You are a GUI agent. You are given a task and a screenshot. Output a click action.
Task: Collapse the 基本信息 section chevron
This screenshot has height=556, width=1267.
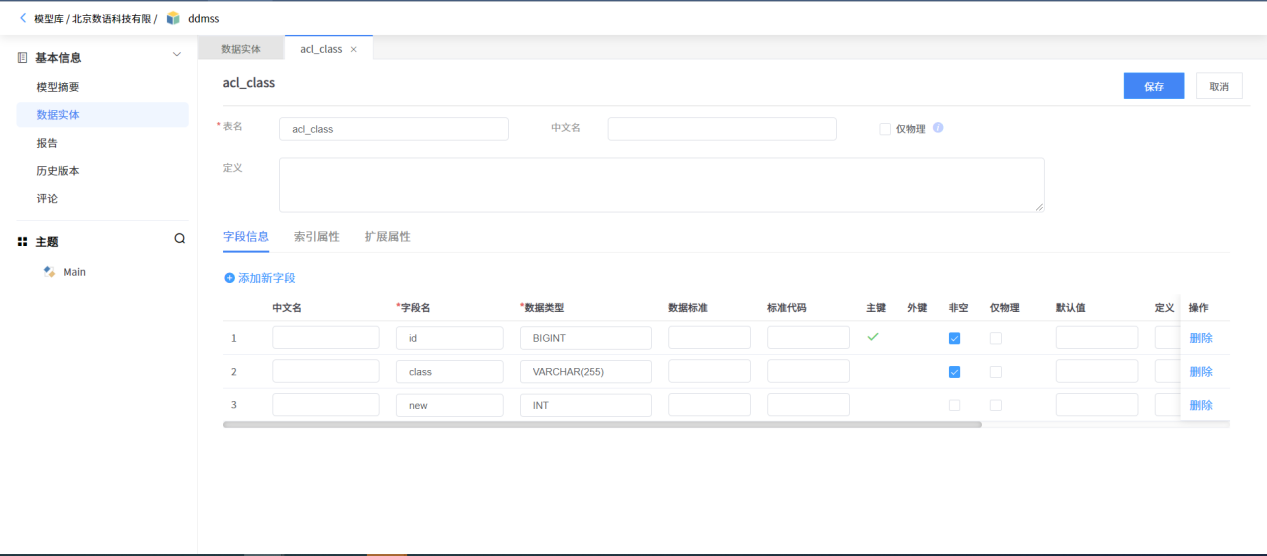point(177,54)
